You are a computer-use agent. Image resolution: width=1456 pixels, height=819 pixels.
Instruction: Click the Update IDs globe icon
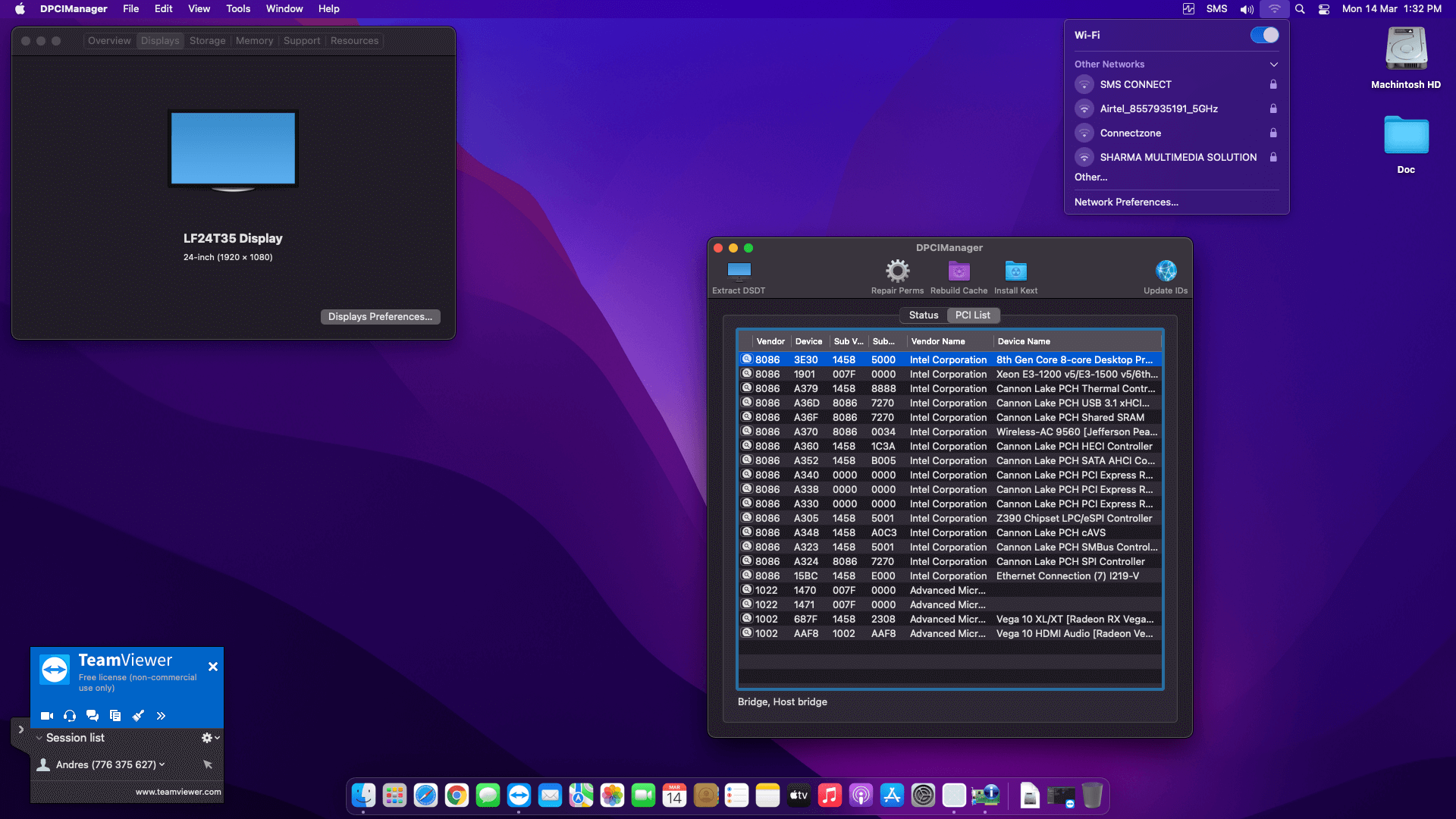1166,271
